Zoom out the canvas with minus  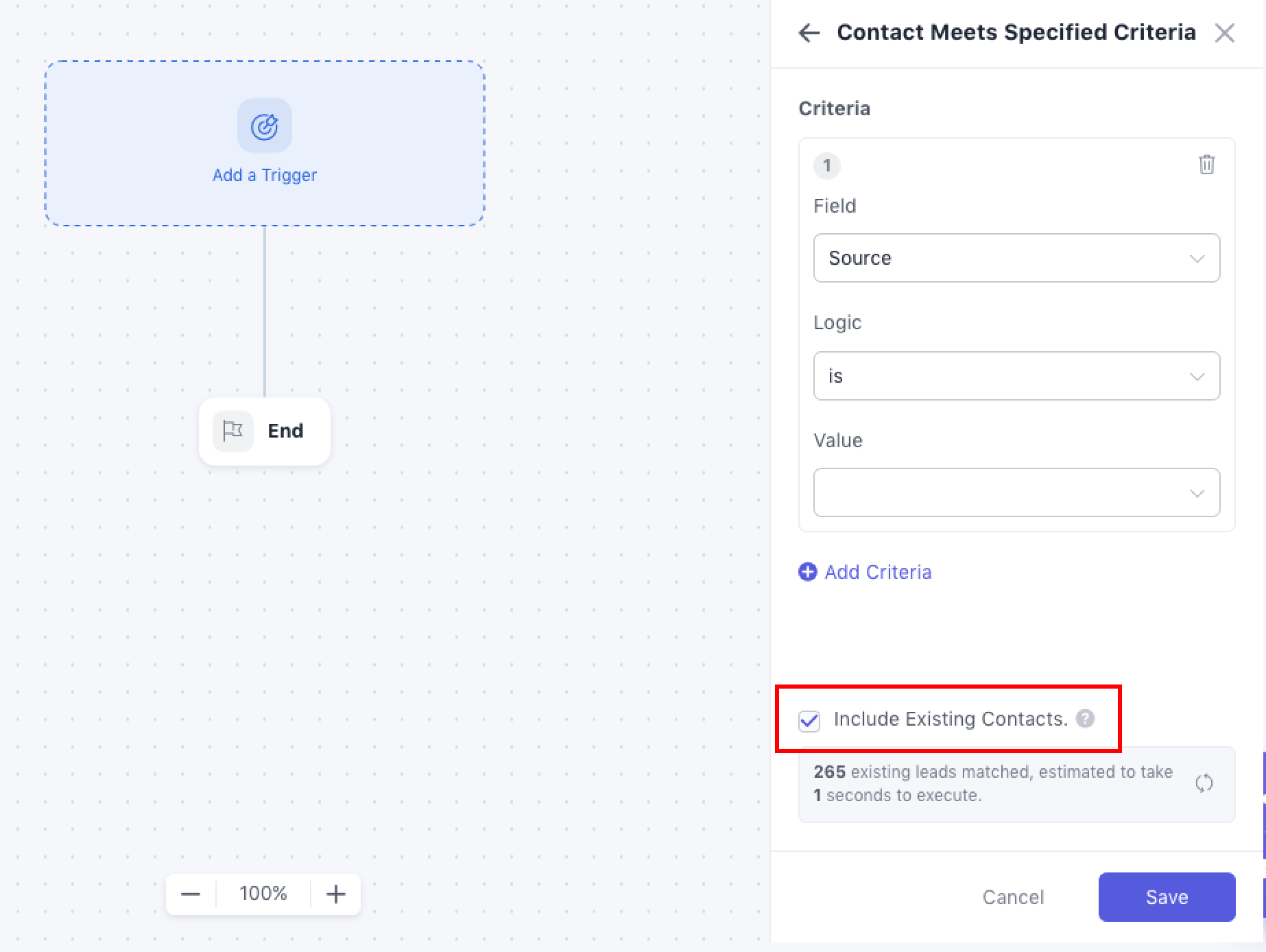pos(191,894)
